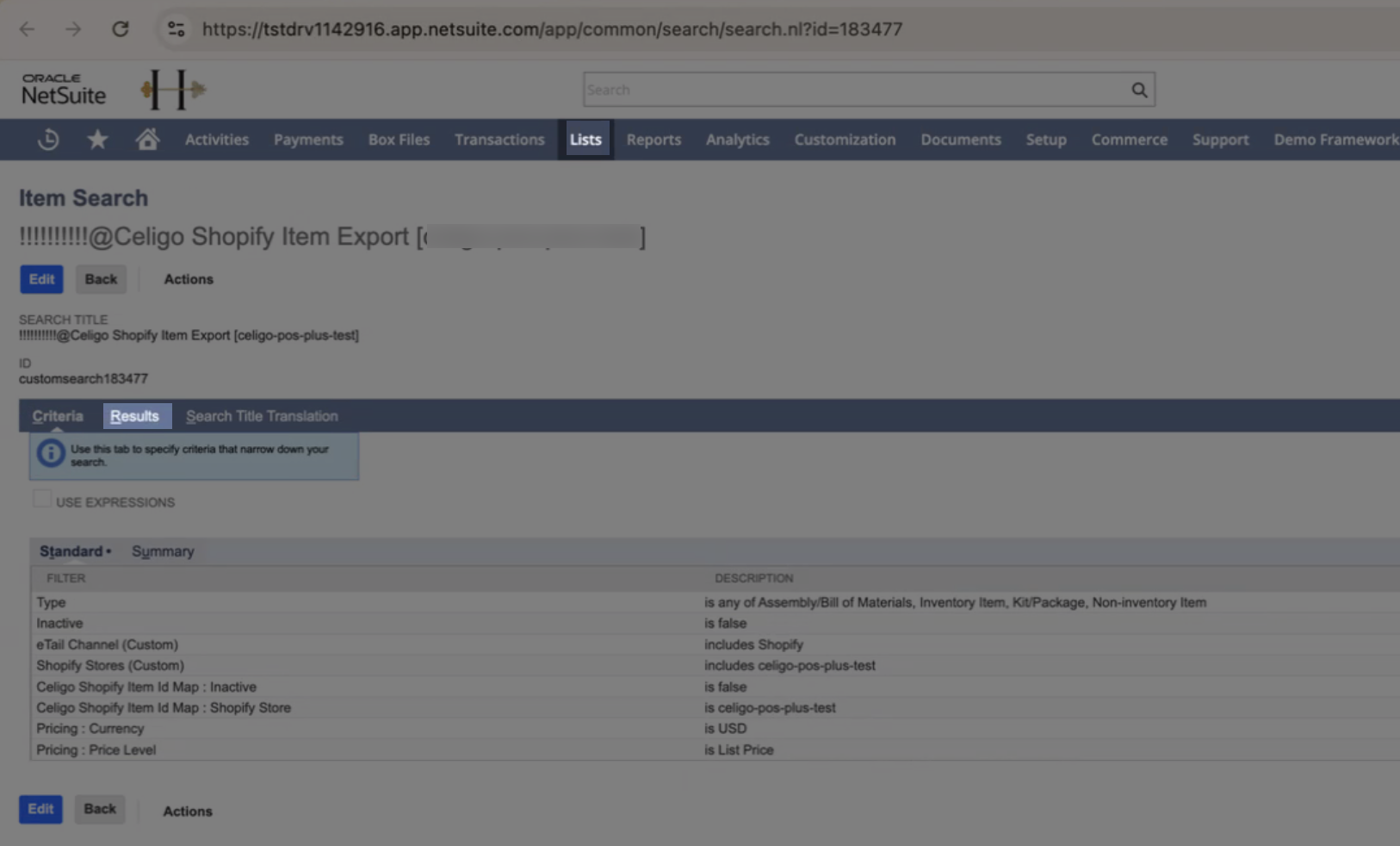Select the Standard criteria subtab
1400x846 pixels.
pyautogui.click(x=75, y=551)
